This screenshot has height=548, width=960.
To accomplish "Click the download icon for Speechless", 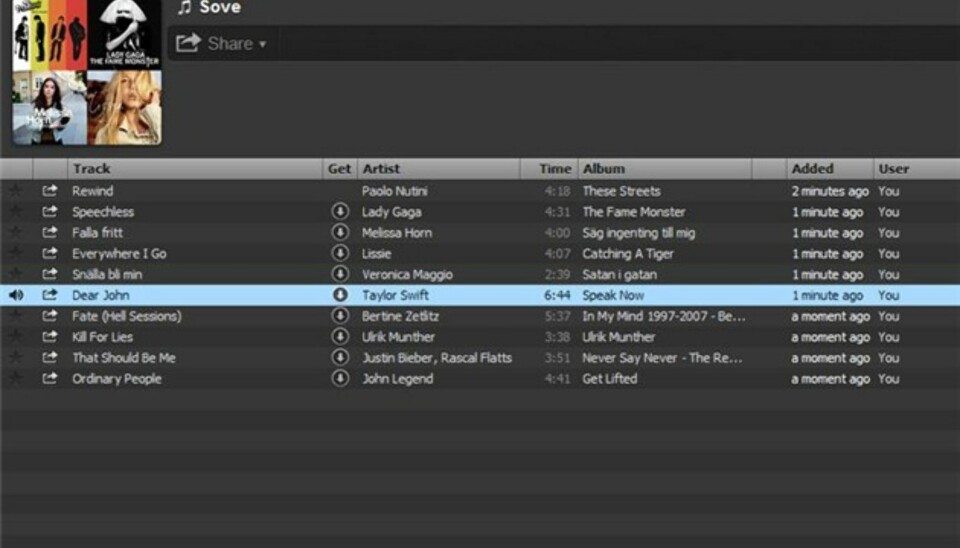I will coord(340,211).
